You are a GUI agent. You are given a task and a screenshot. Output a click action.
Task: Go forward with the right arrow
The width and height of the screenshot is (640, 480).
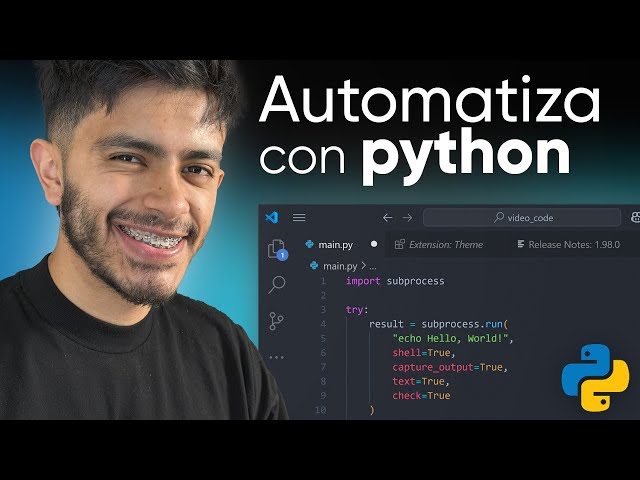(407, 218)
